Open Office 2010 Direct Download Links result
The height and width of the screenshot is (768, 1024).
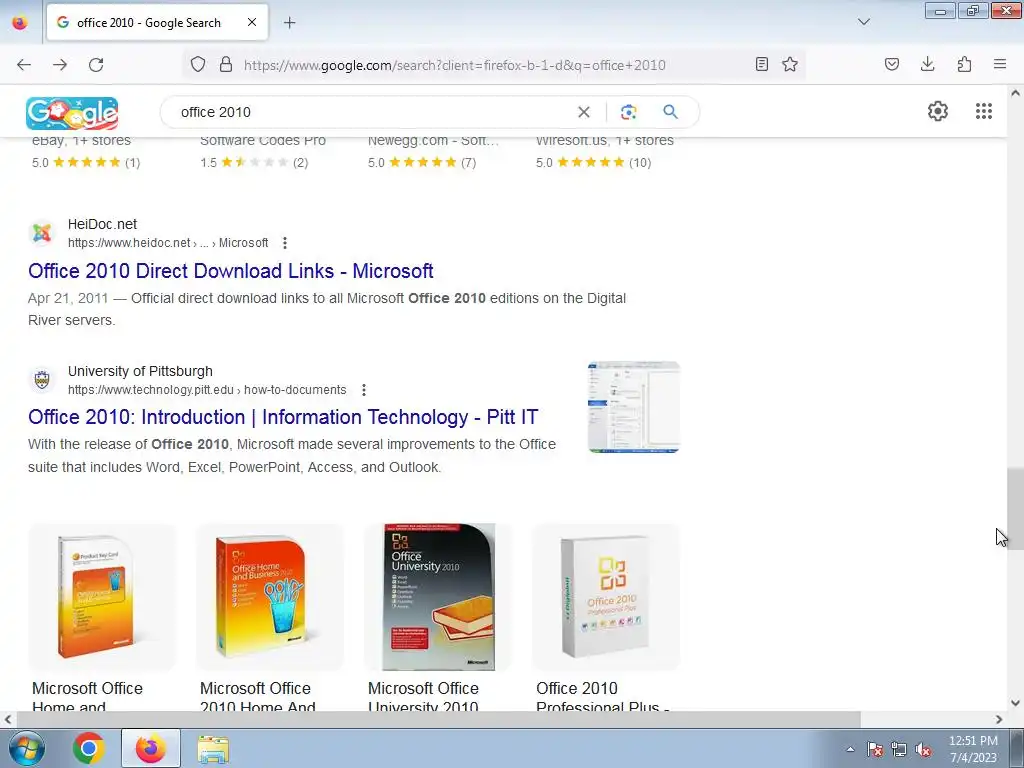coord(231,271)
